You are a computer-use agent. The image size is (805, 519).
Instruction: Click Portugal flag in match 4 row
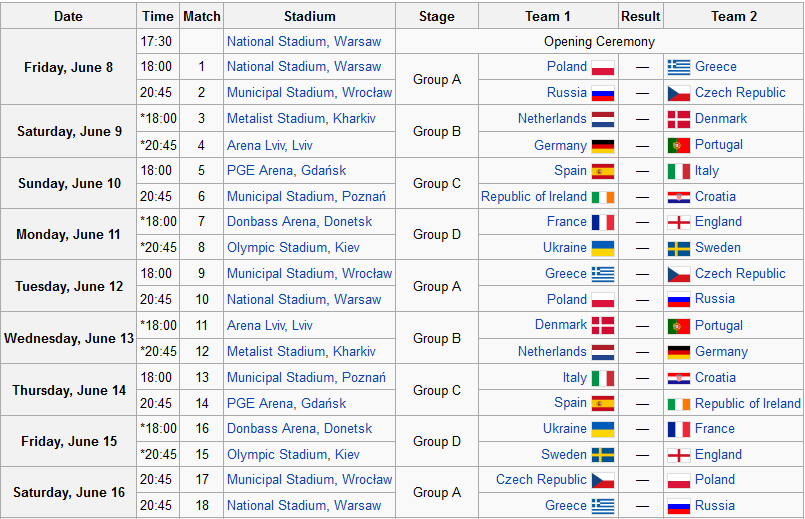pyautogui.click(x=679, y=146)
